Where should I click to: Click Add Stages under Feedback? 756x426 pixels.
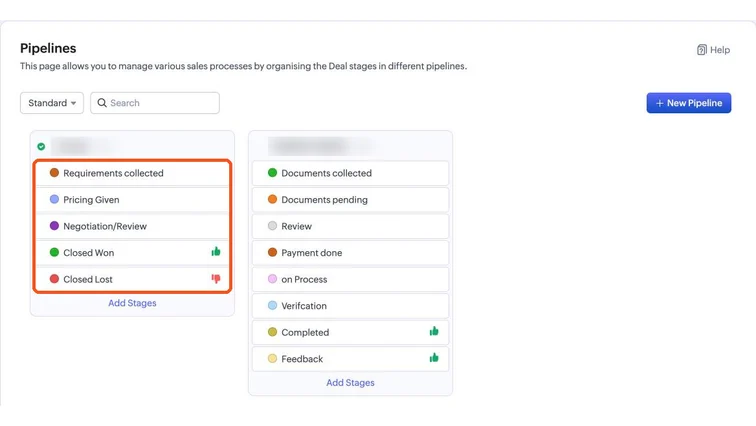(351, 383)
